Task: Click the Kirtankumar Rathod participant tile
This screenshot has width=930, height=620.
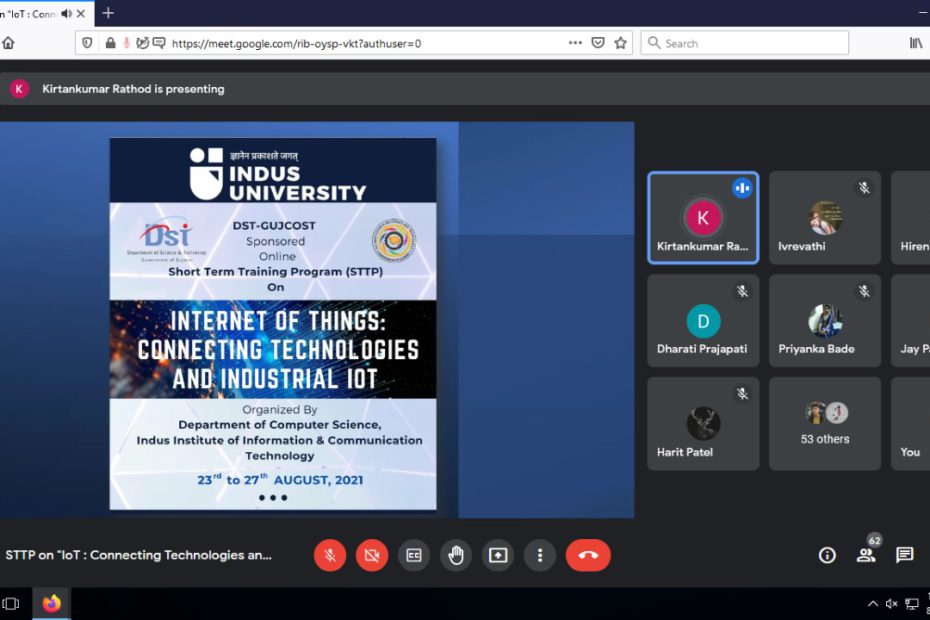Action: click(703, 218)
